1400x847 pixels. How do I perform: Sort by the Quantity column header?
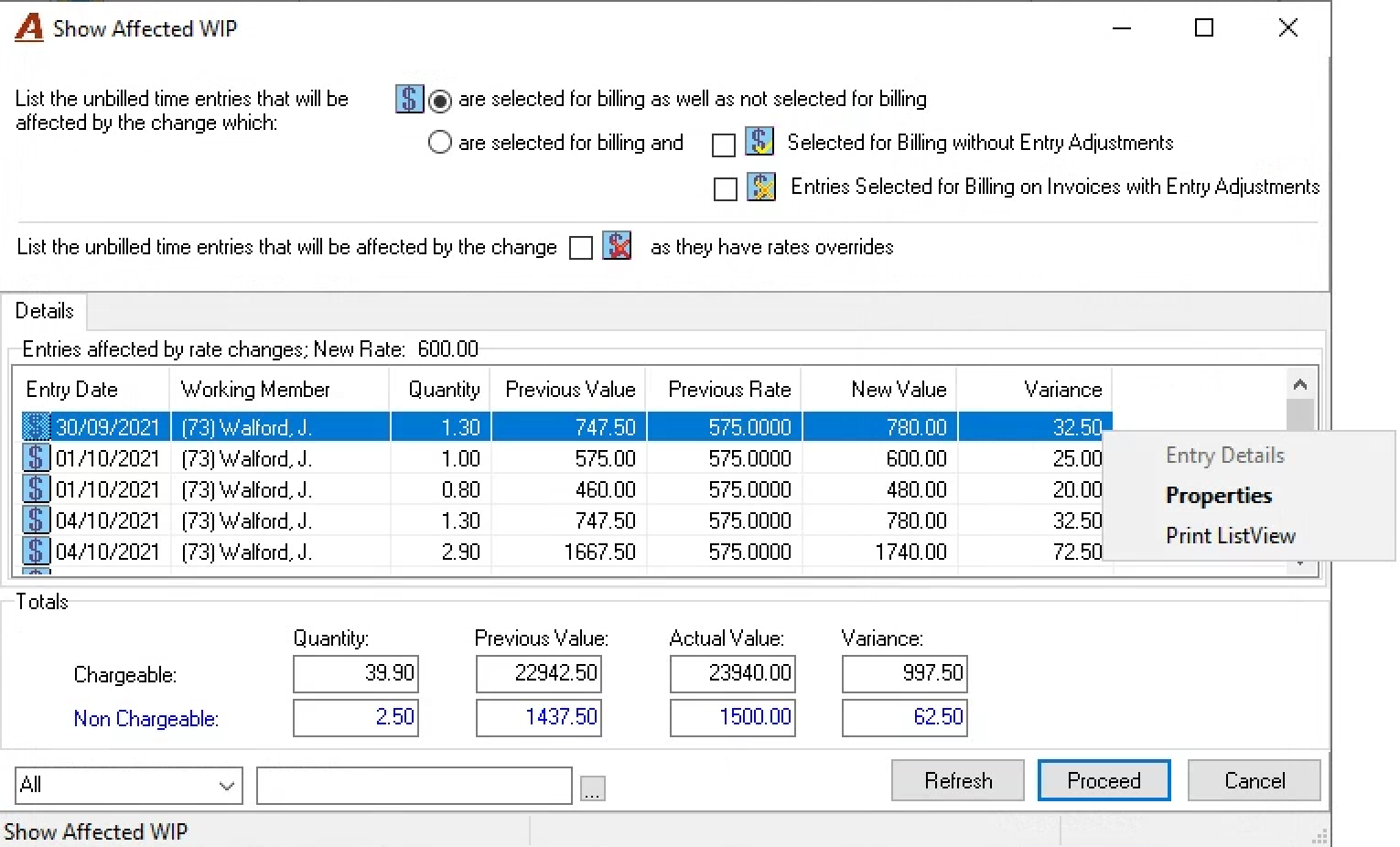[440, 390]
